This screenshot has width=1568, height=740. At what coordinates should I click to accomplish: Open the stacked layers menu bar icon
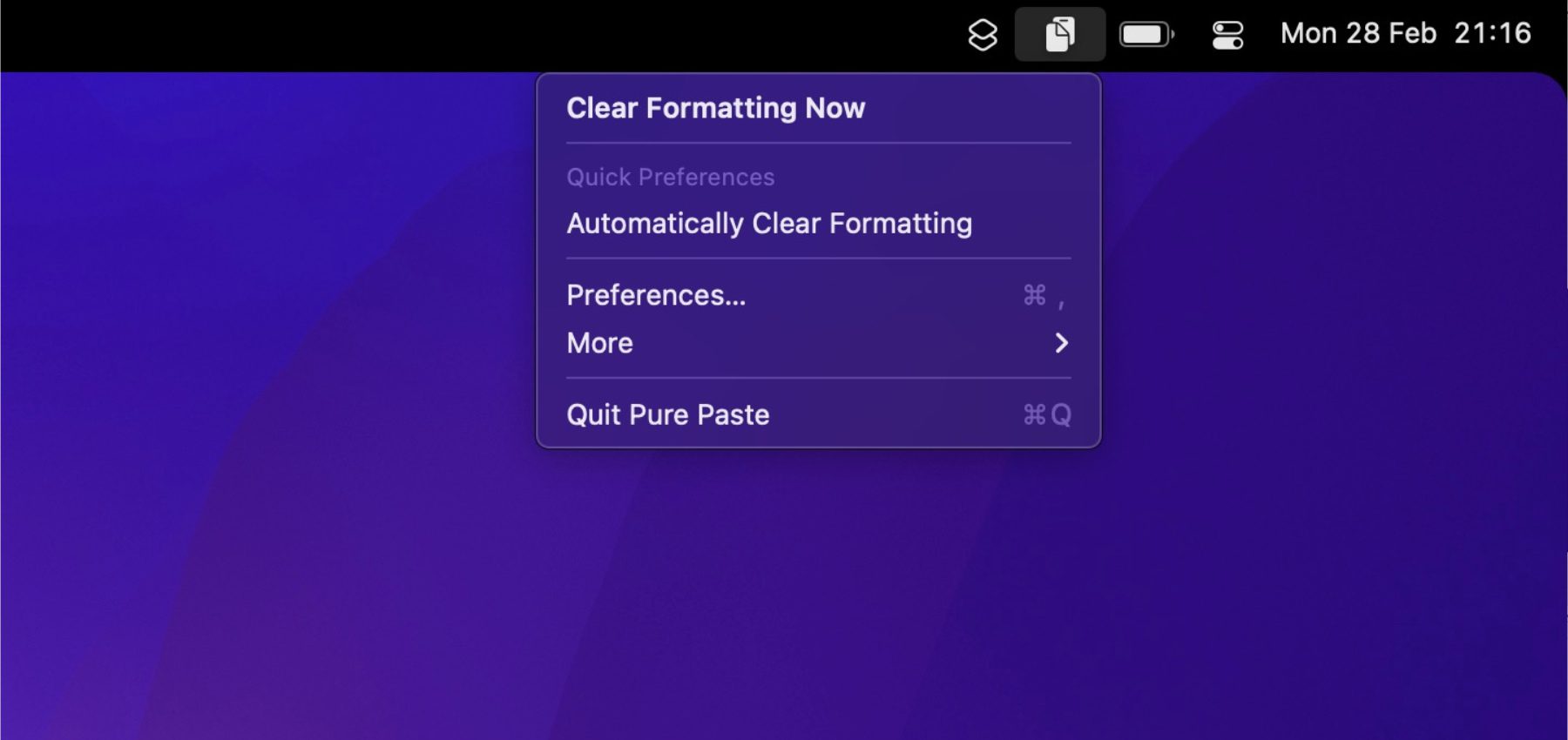tap(983, 35)
